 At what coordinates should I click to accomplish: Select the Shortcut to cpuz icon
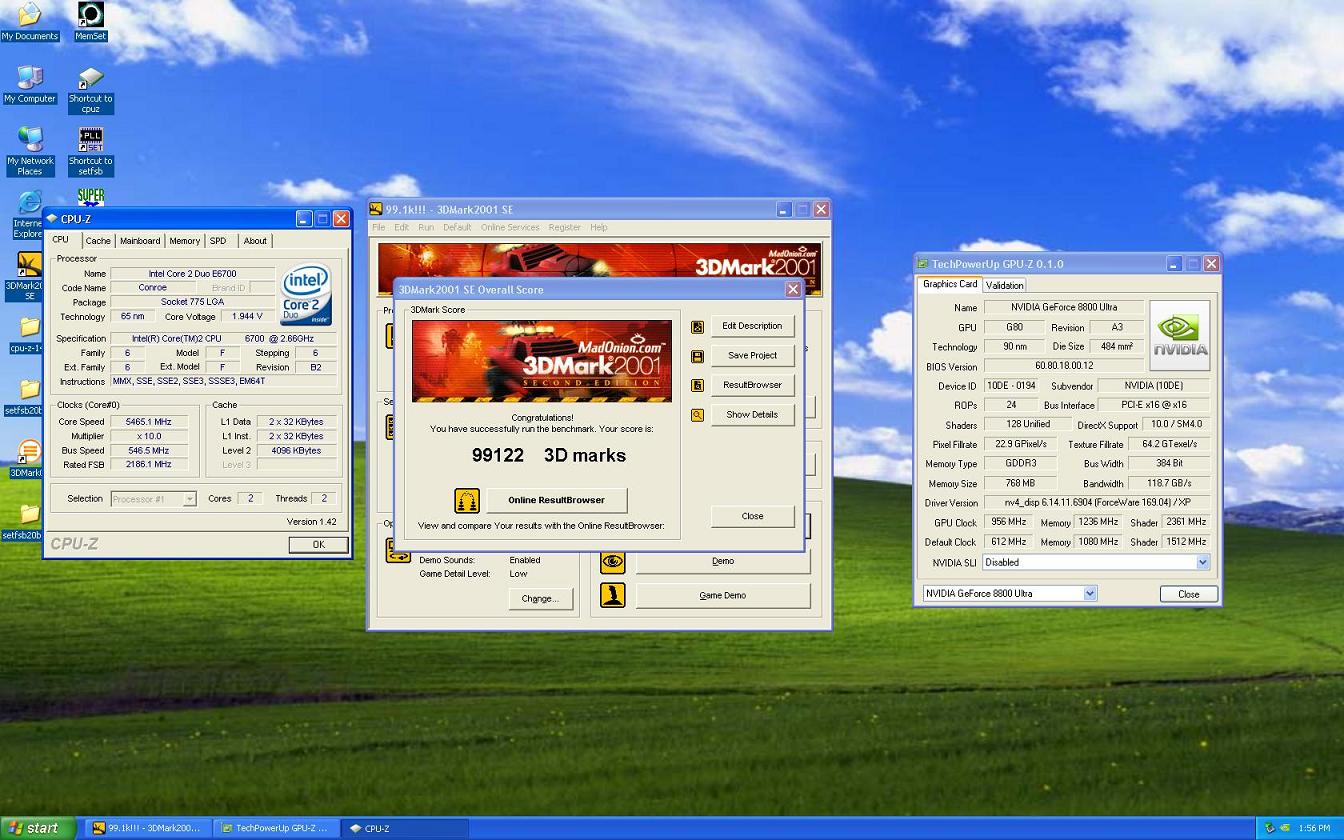point(90,90)
